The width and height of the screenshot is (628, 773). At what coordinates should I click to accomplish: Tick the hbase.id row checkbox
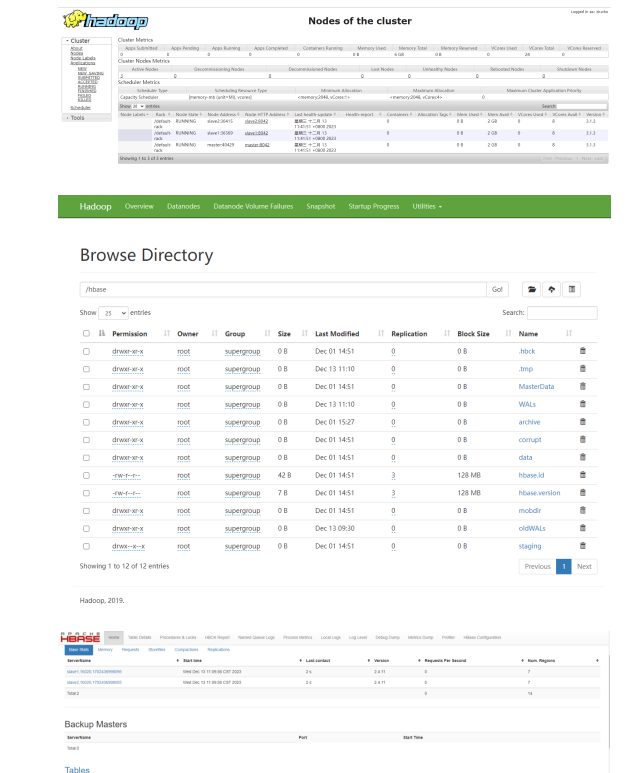(x=86, y=476)
